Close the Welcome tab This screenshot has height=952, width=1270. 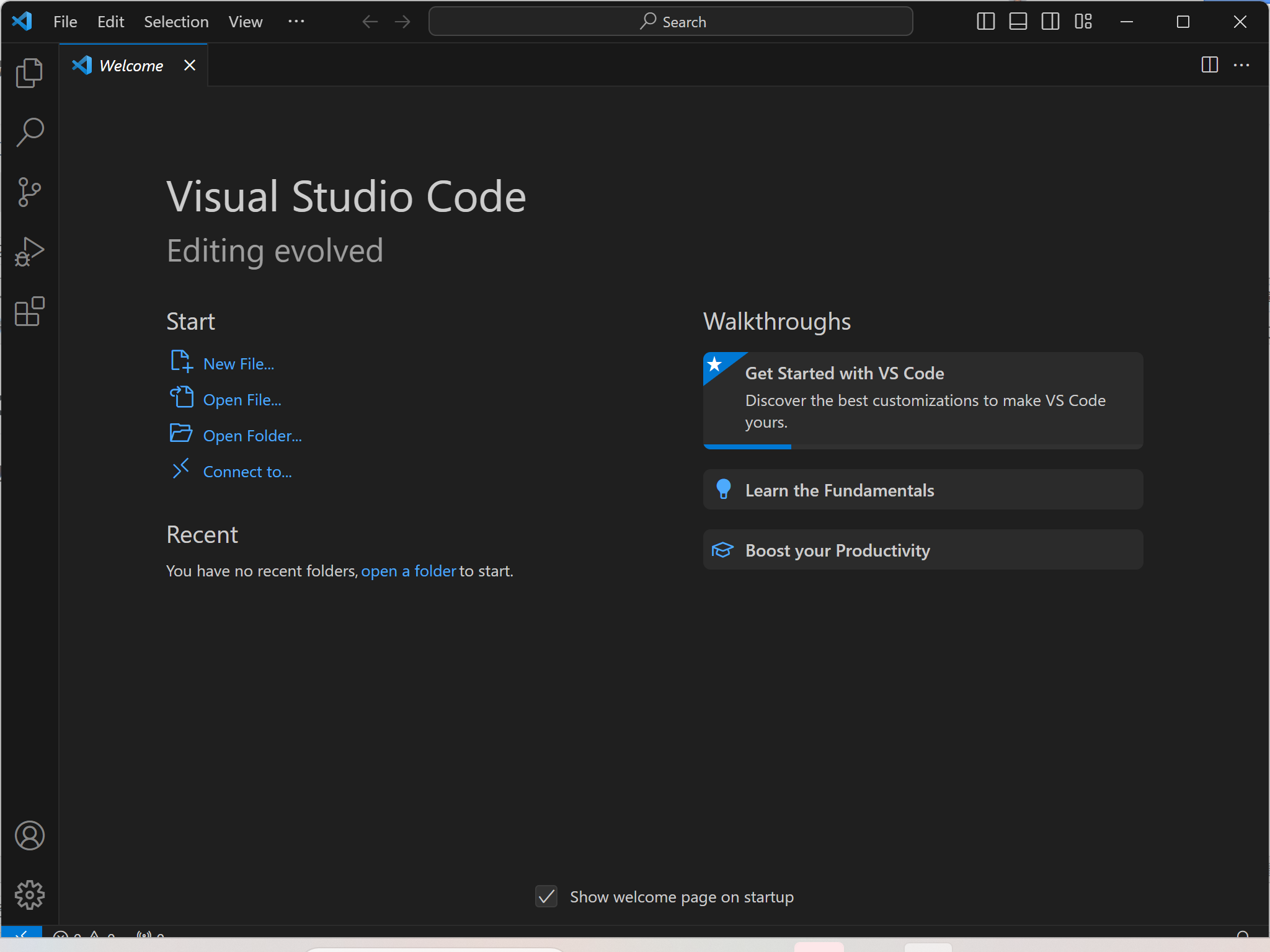pyautogui.click(x=190, y=65)
